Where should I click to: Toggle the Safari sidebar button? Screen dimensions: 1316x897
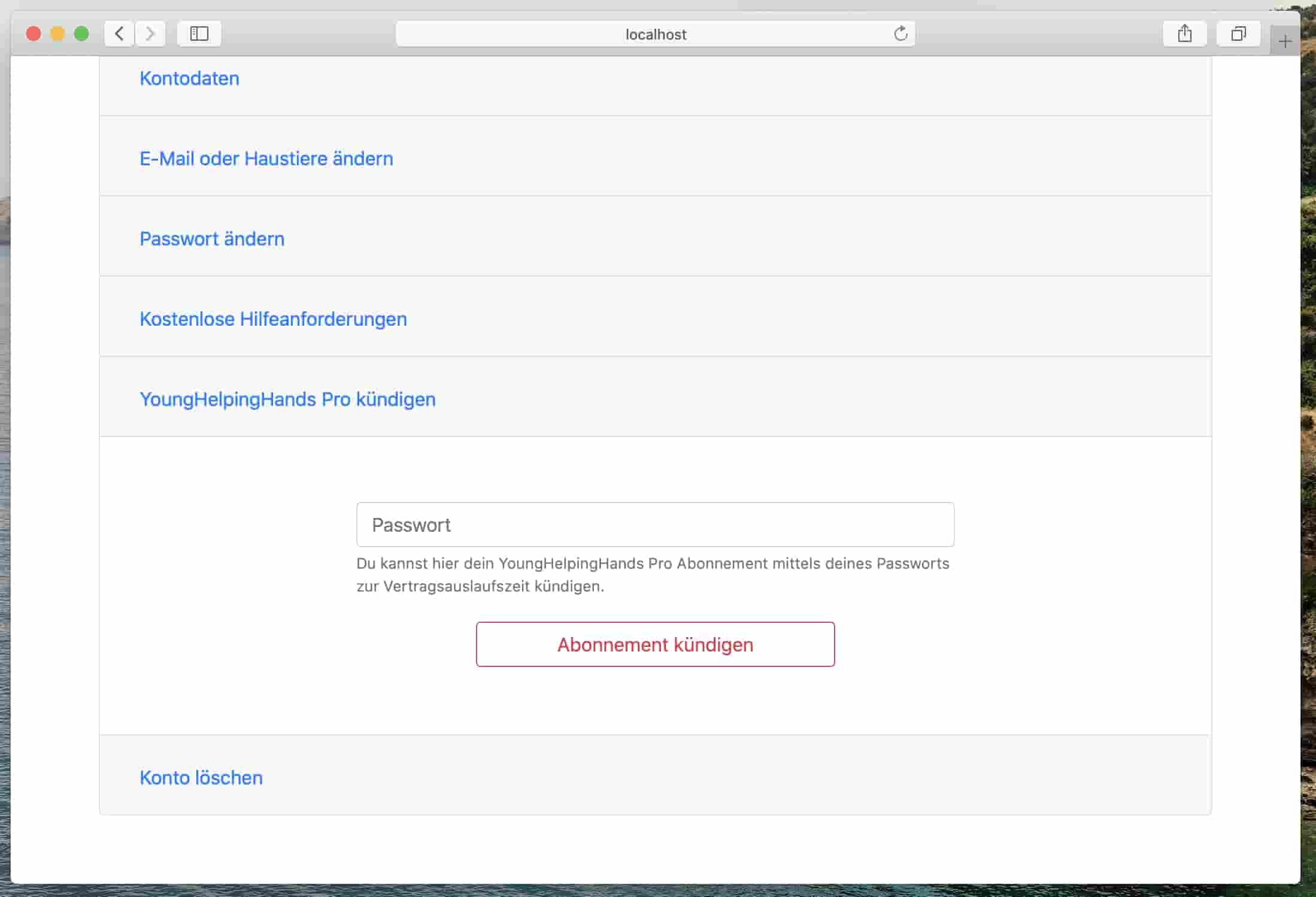click(199, 34)
